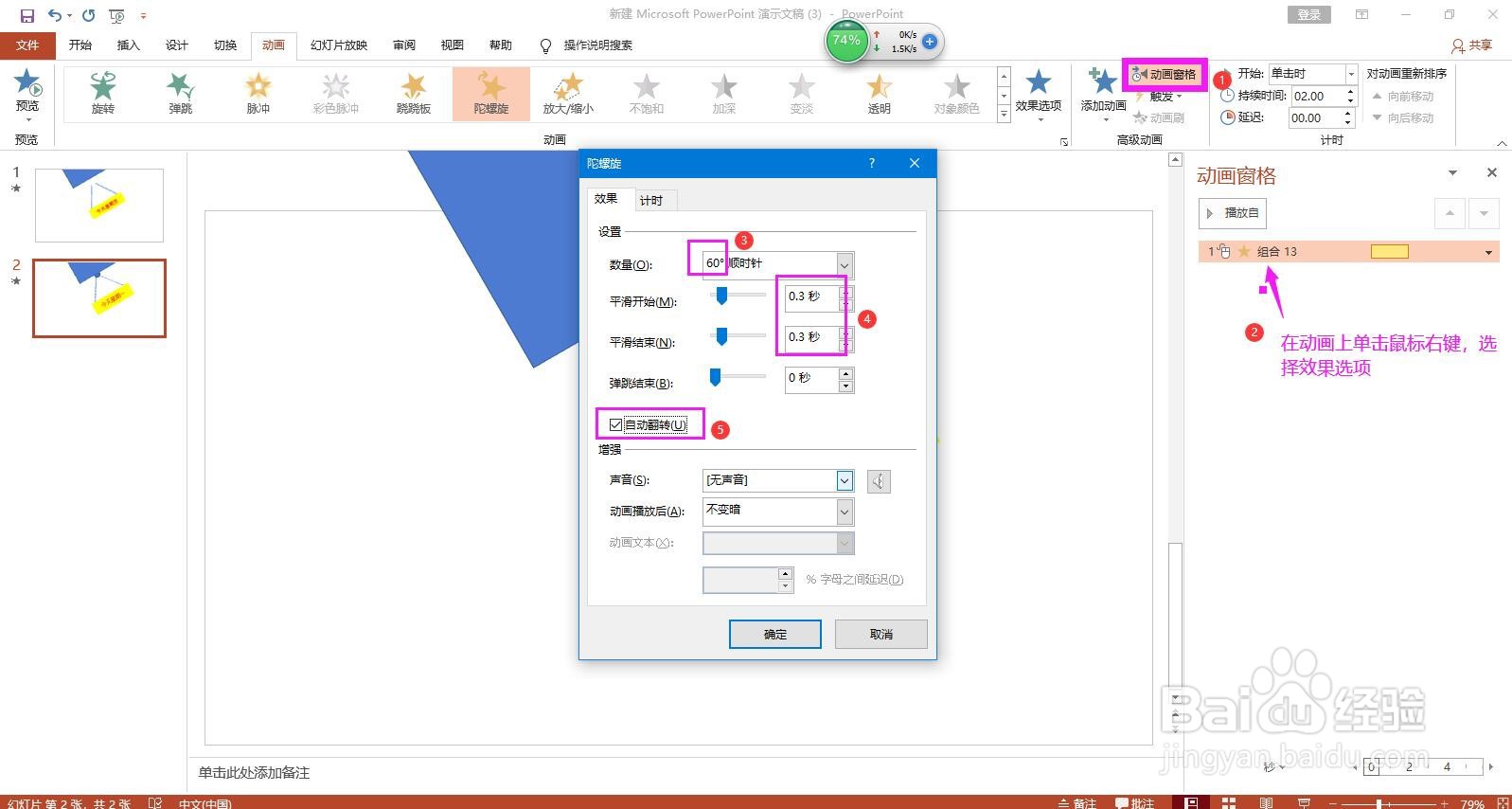Screen dimensions: 1512x809
Task: Select the 脉冲 pulse animation effect
Action: point(258,93)
